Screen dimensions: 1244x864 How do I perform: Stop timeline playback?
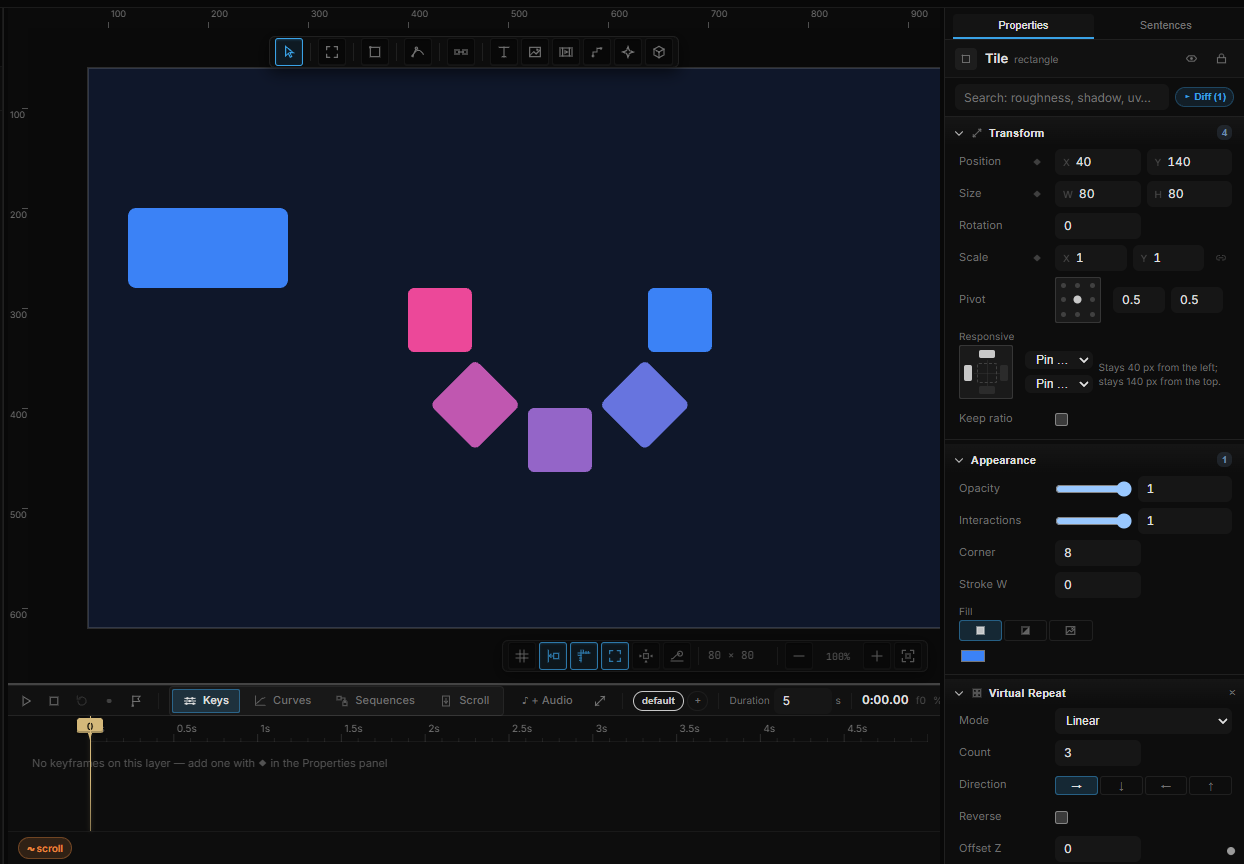(54, 701)
